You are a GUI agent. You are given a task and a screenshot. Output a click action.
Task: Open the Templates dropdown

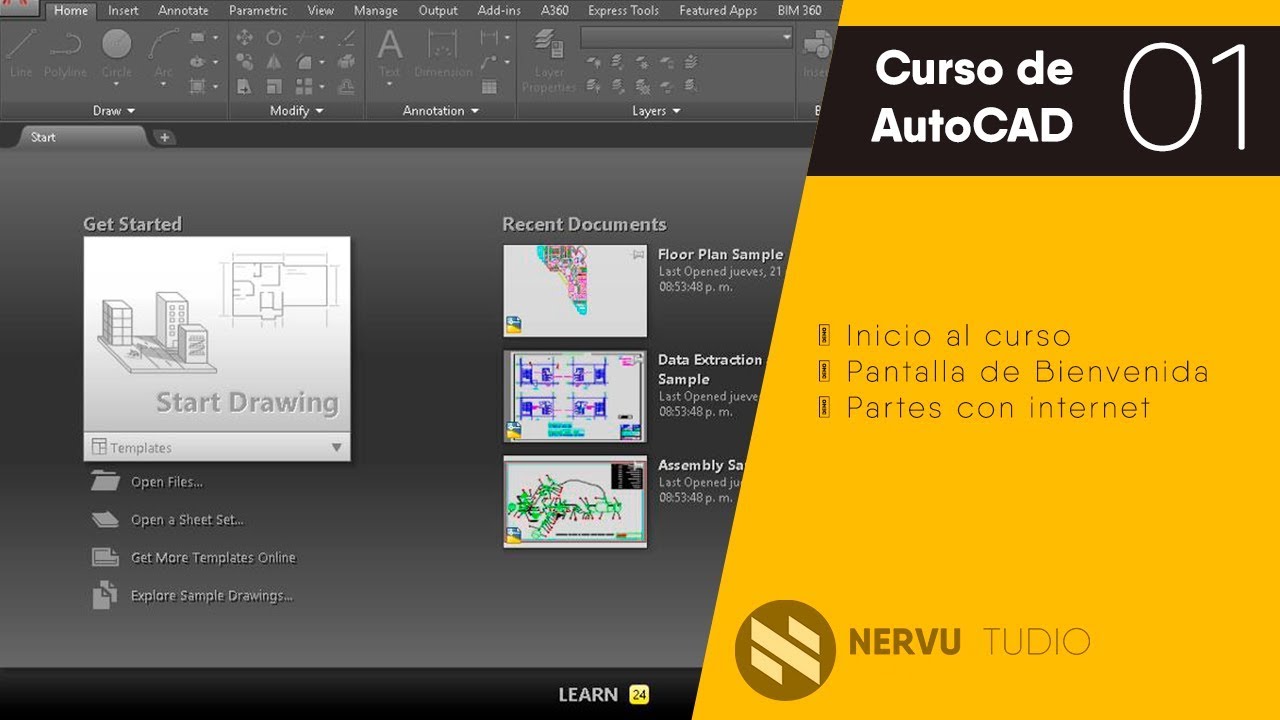[x=217, y=447]
